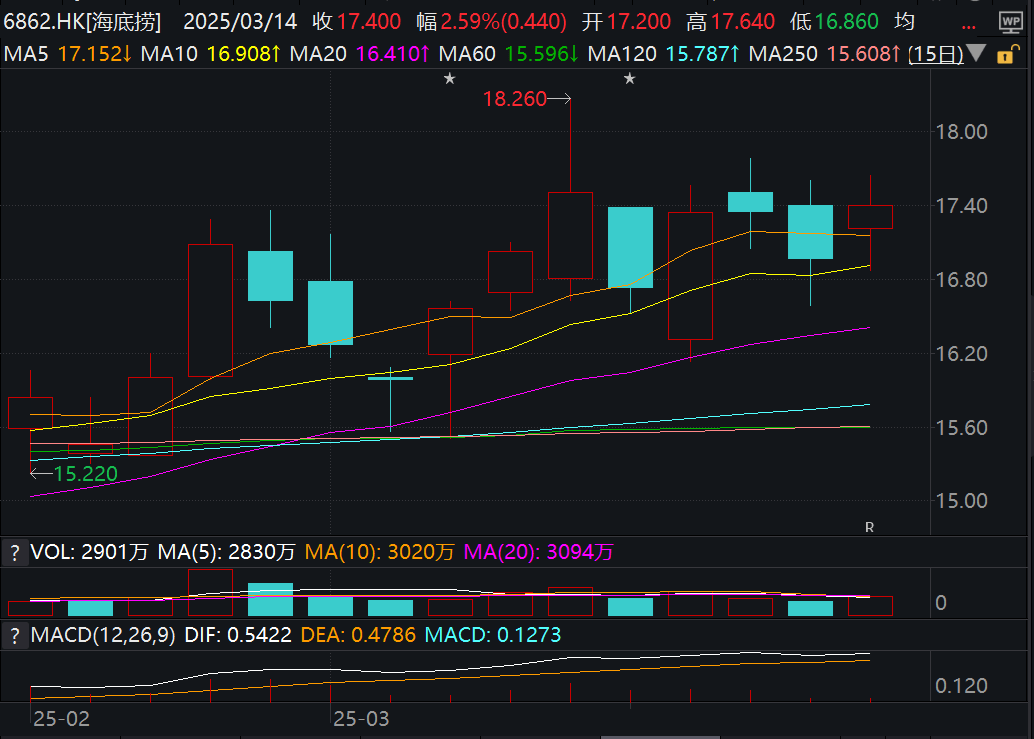This screenshot has width=1034, height=739.
Task: Open the VOL indicator help question mark
Action: (x=15, y=552)
